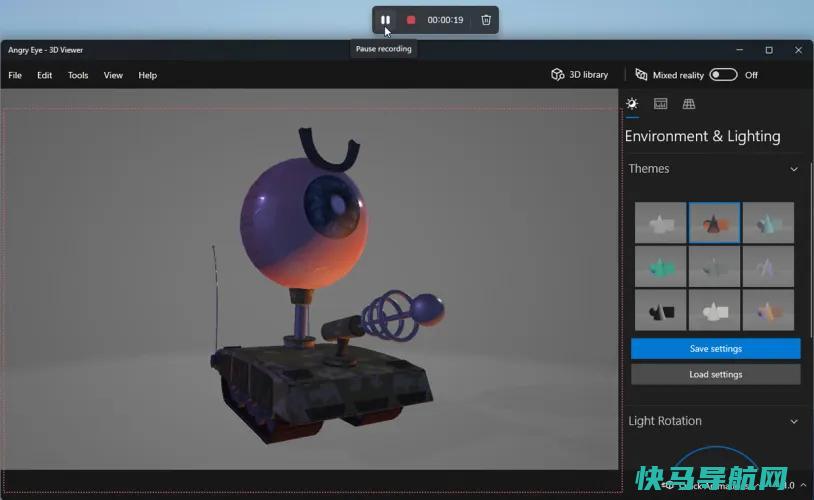Click the Mixed reality camera icon

(641, 75)
